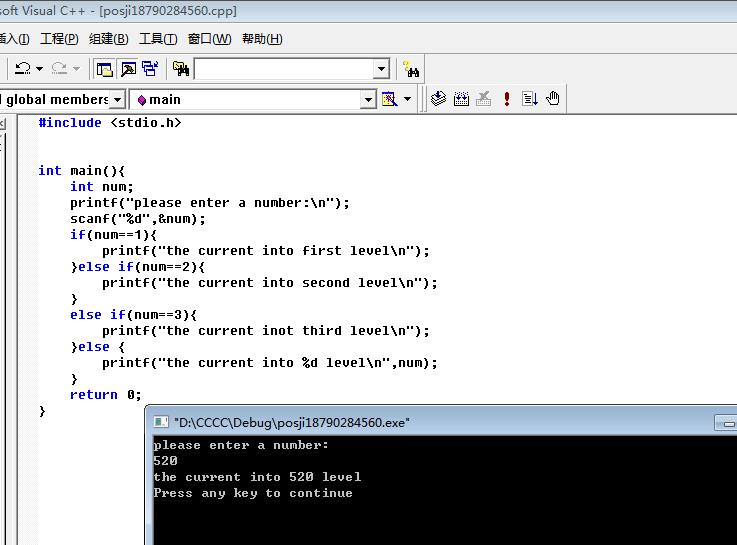Click the int num; declaration line
The width and height of the screenshot is (737, 545).
pos(102,187)
